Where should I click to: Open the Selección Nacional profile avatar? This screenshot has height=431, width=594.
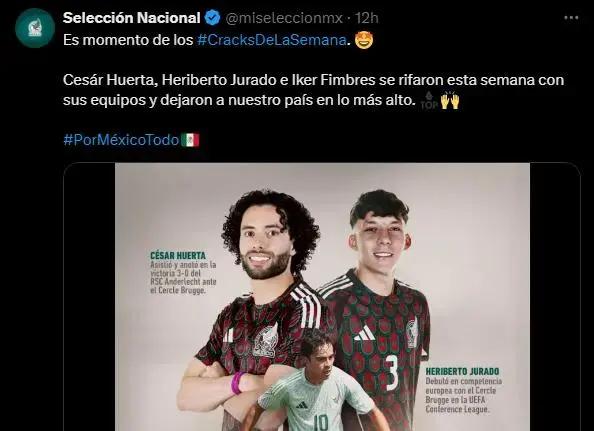point(35,28)
